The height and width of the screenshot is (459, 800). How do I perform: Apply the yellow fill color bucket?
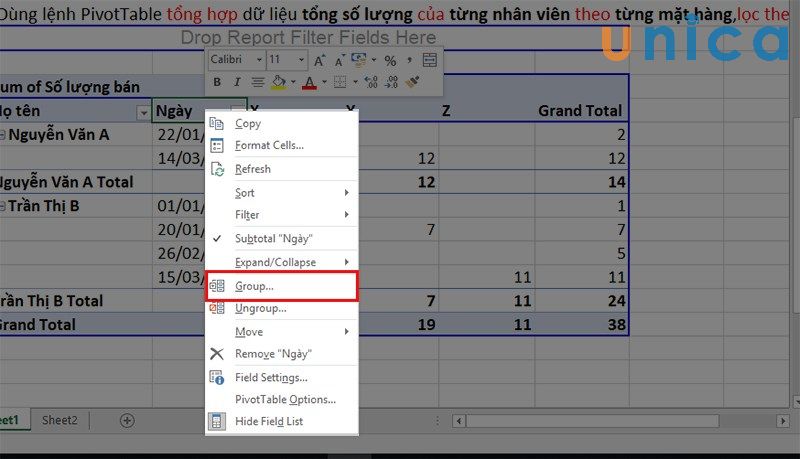pos(279,82)
